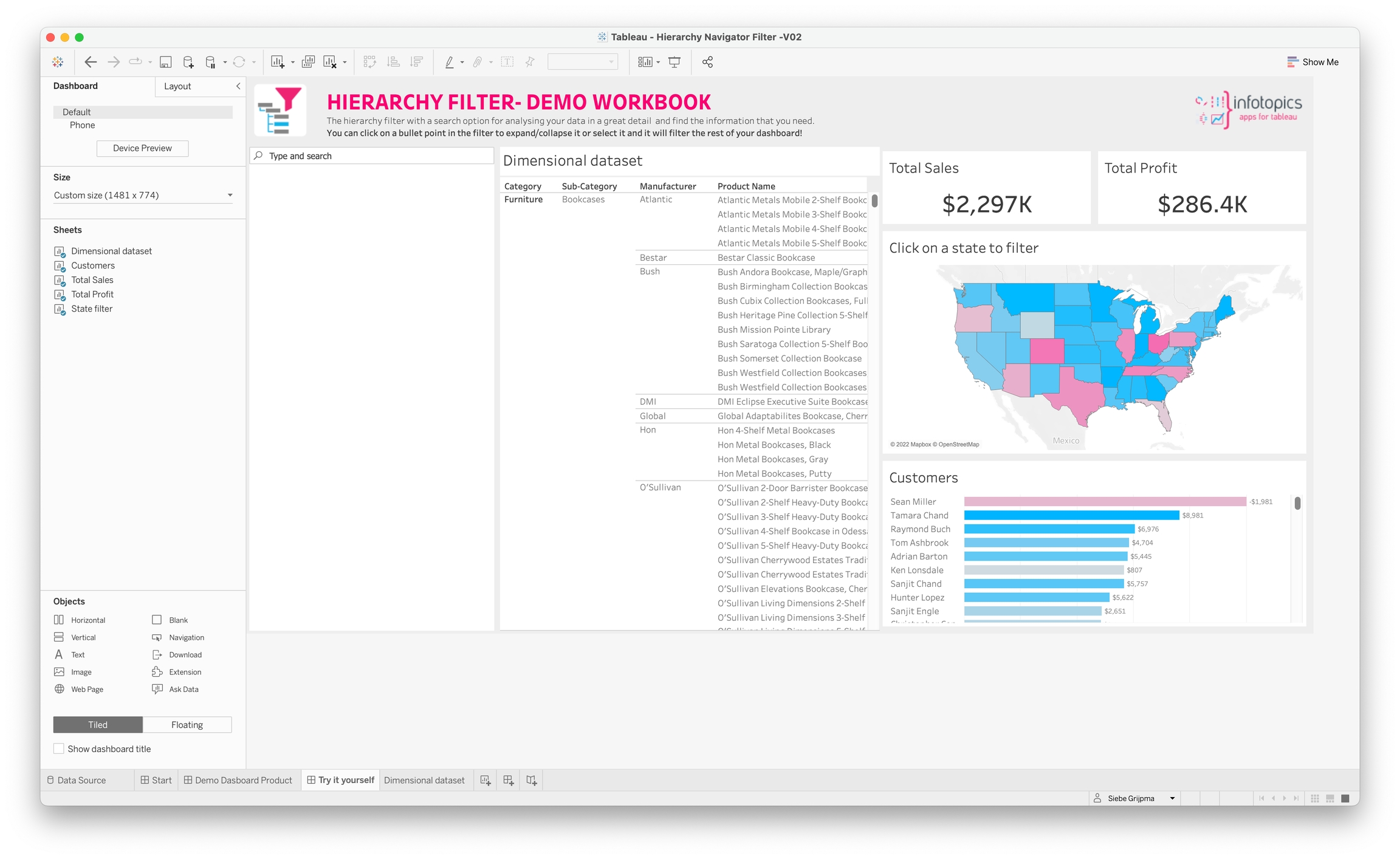Click the Save icon in the toolbar
The image size is (1400, 859).
tap(165, 62)
